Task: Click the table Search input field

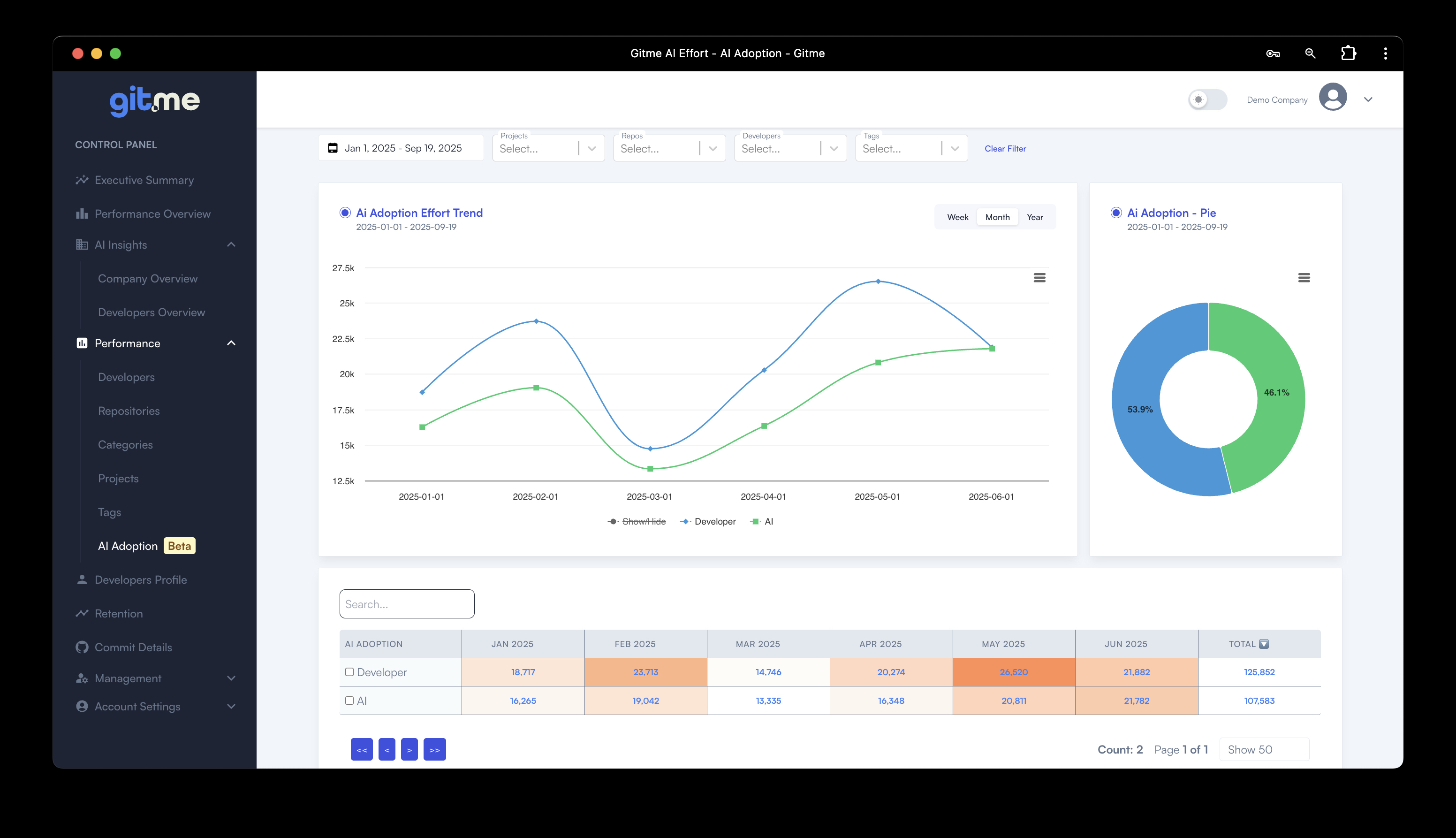Action: pyautogui.click(x=407, y=604)
